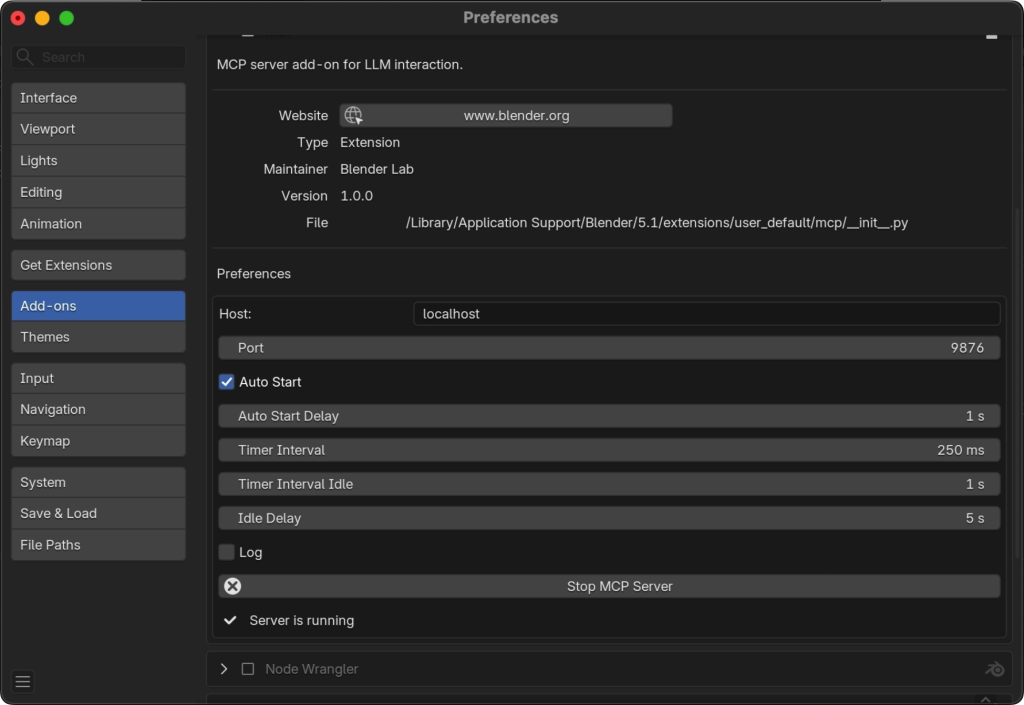
Task: Switch to the Lights section
Action: (x=99, y=161)
